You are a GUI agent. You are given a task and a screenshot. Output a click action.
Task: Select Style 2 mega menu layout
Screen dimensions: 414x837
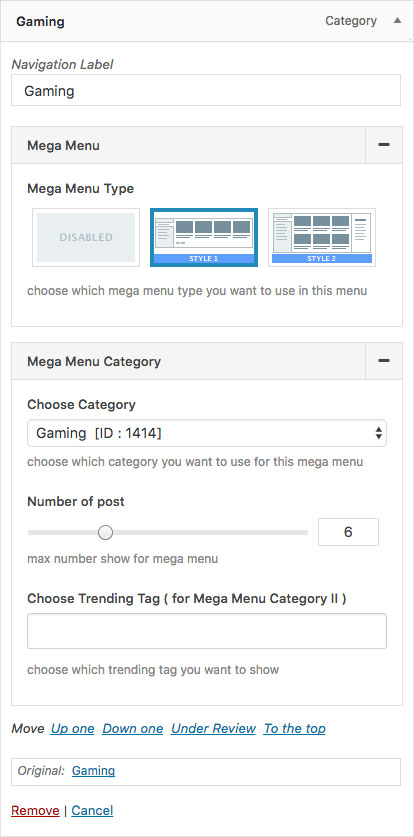point(322,238)
